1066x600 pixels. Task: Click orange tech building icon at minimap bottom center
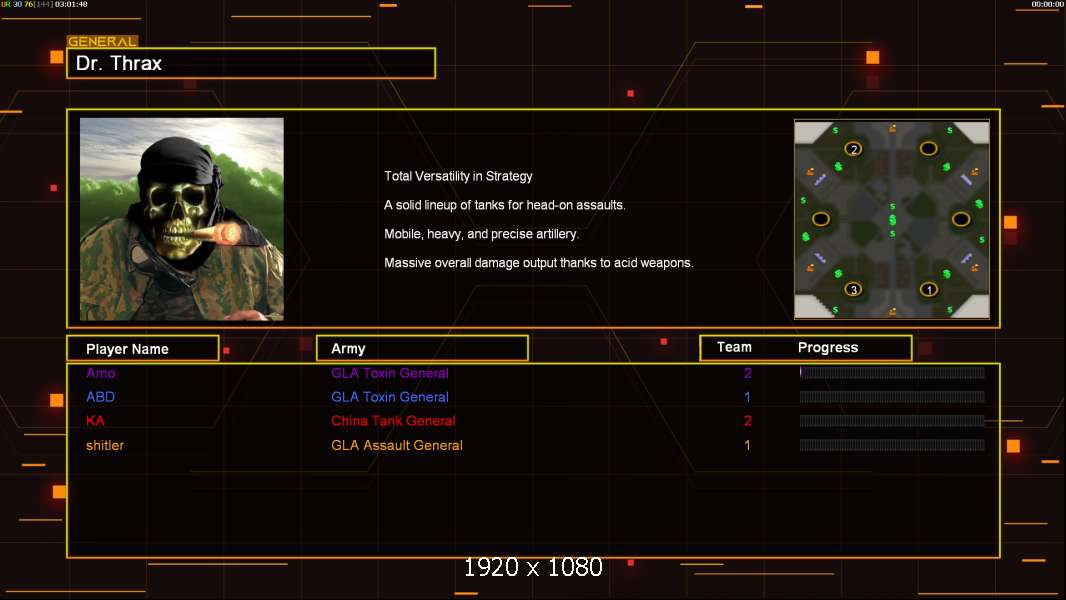(x=892, y=311)
